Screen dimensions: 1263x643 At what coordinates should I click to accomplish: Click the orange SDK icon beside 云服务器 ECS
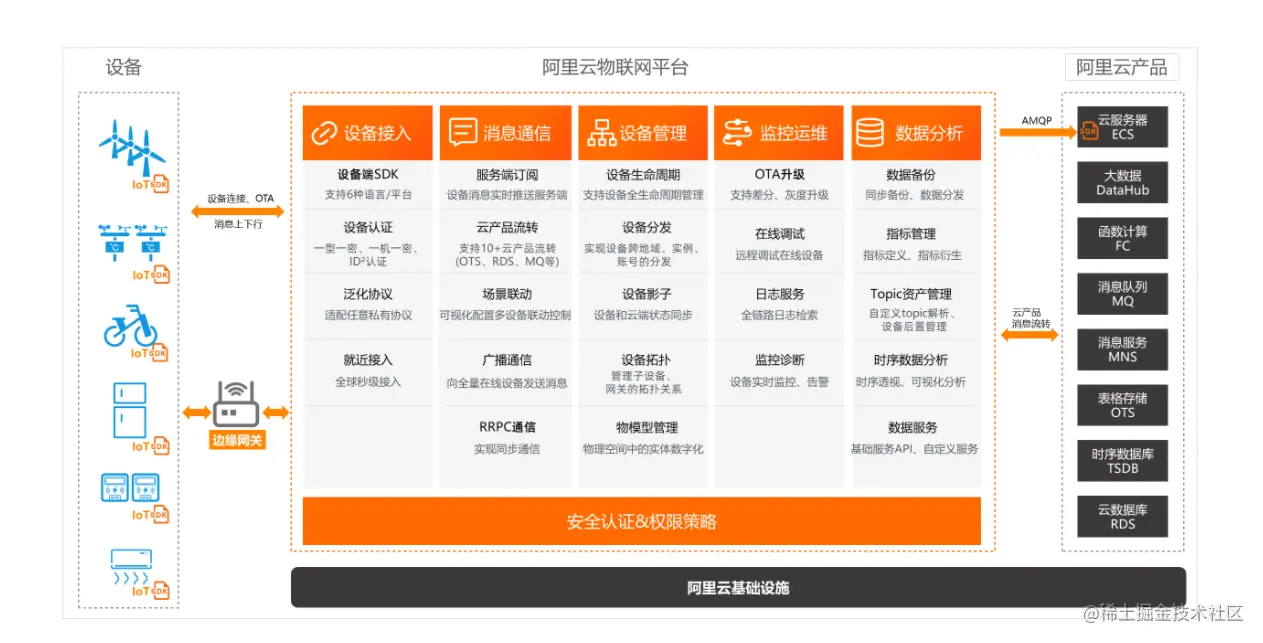coord(1087,131)
